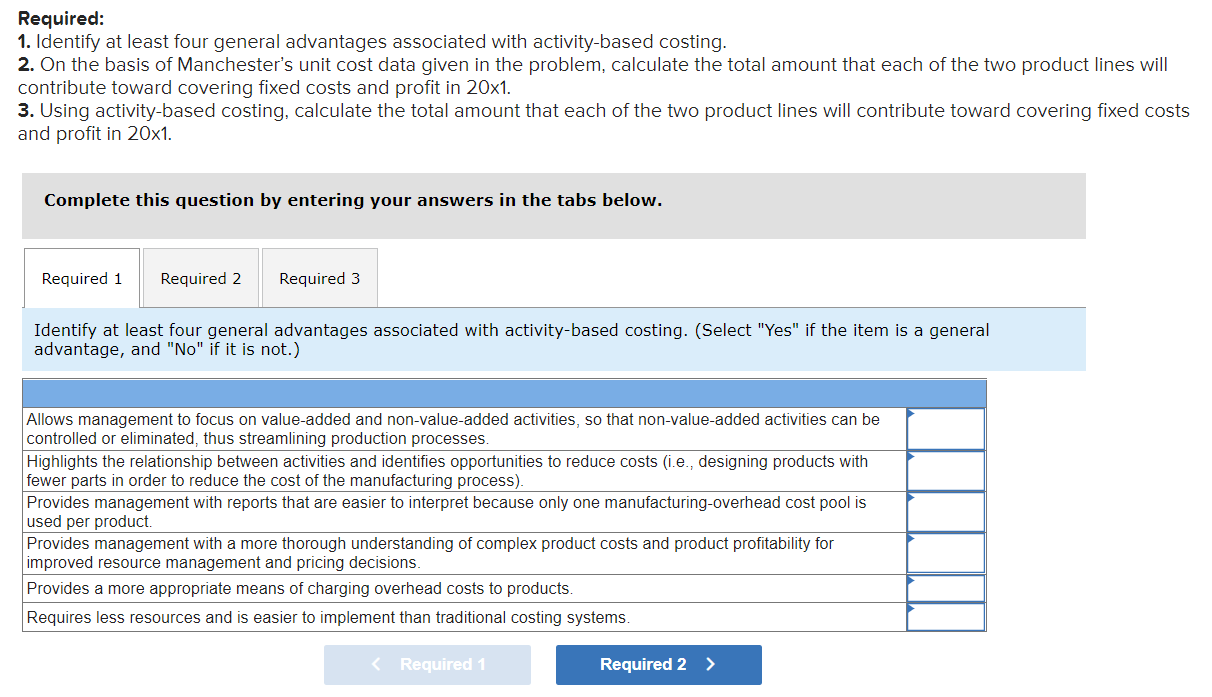
Task: Click the left chevron on the Required 1 button
Action: coord(377,664)
